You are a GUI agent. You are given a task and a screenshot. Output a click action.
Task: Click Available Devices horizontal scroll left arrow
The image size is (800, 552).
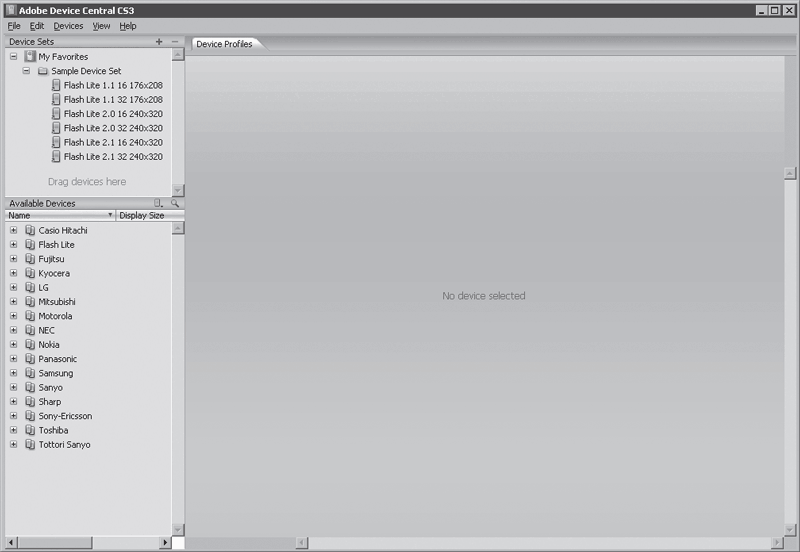coord(11,542)
